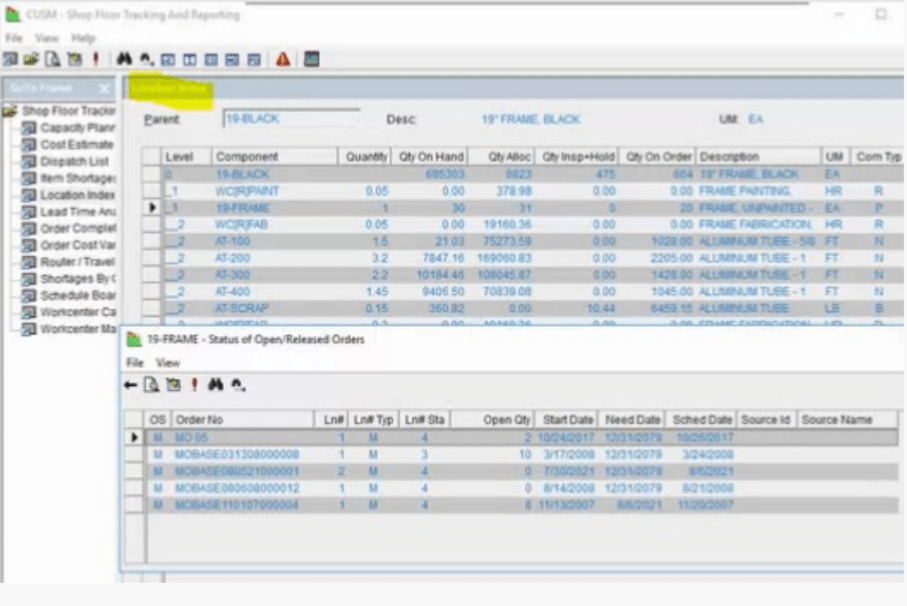This screenshot has height=606, width=907.
Task: Click the Capacity Planning tree icon
Action: point(28,128)
